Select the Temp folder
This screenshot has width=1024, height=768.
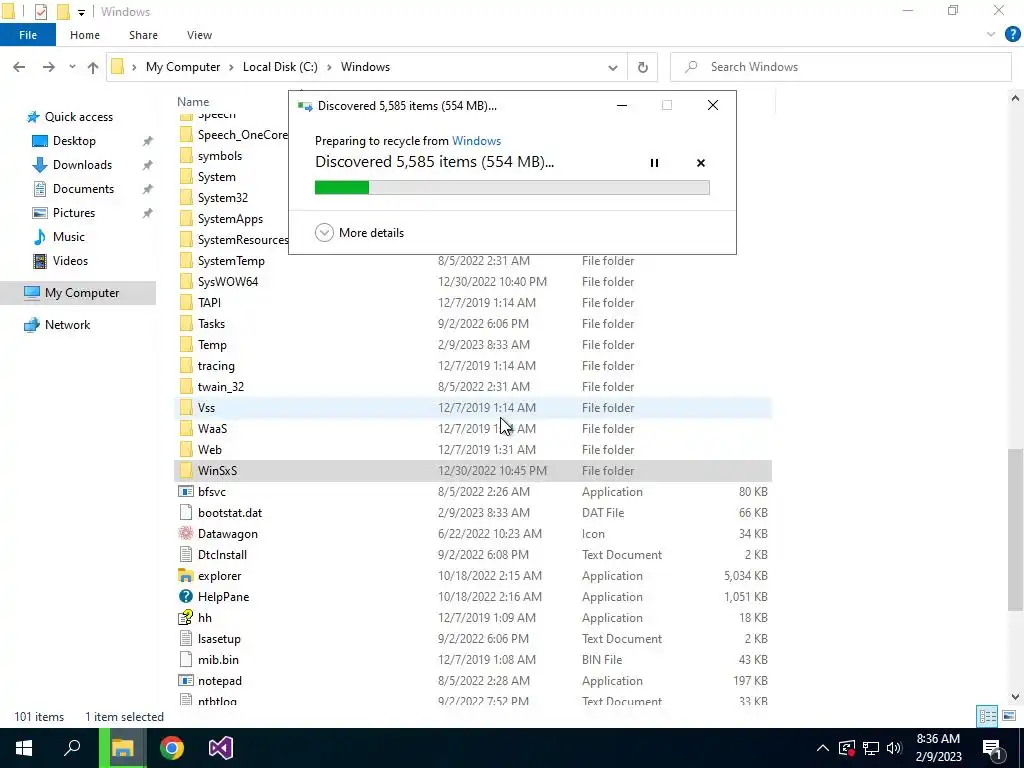212,345
